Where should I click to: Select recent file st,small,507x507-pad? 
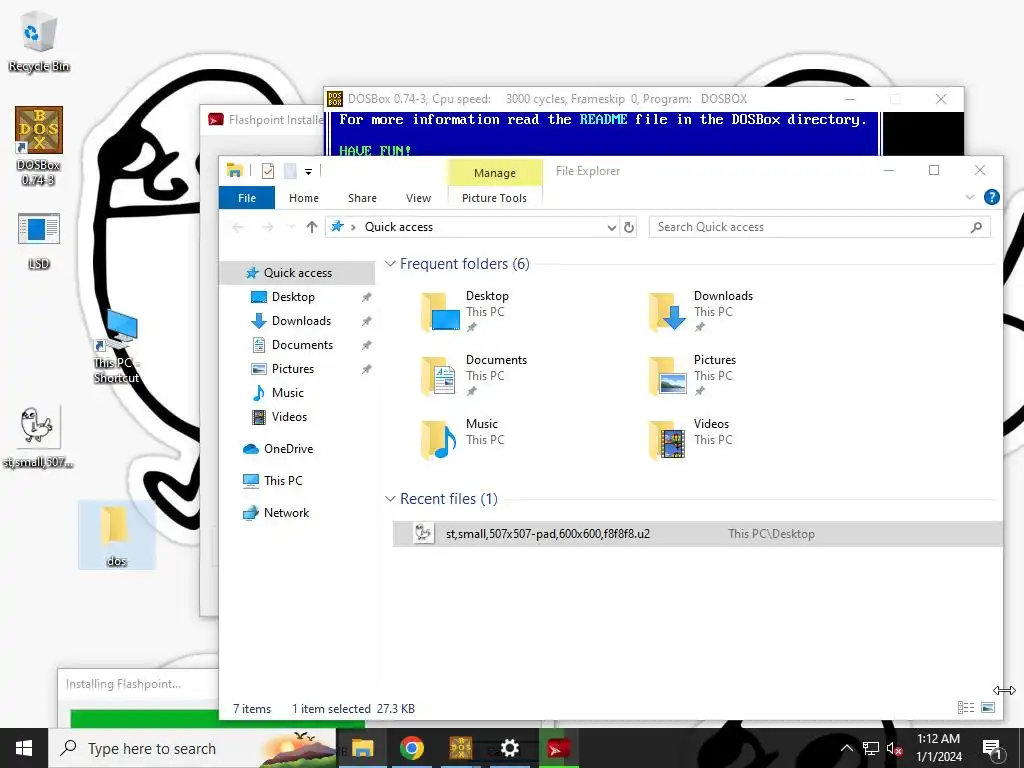tap(697, 534)
